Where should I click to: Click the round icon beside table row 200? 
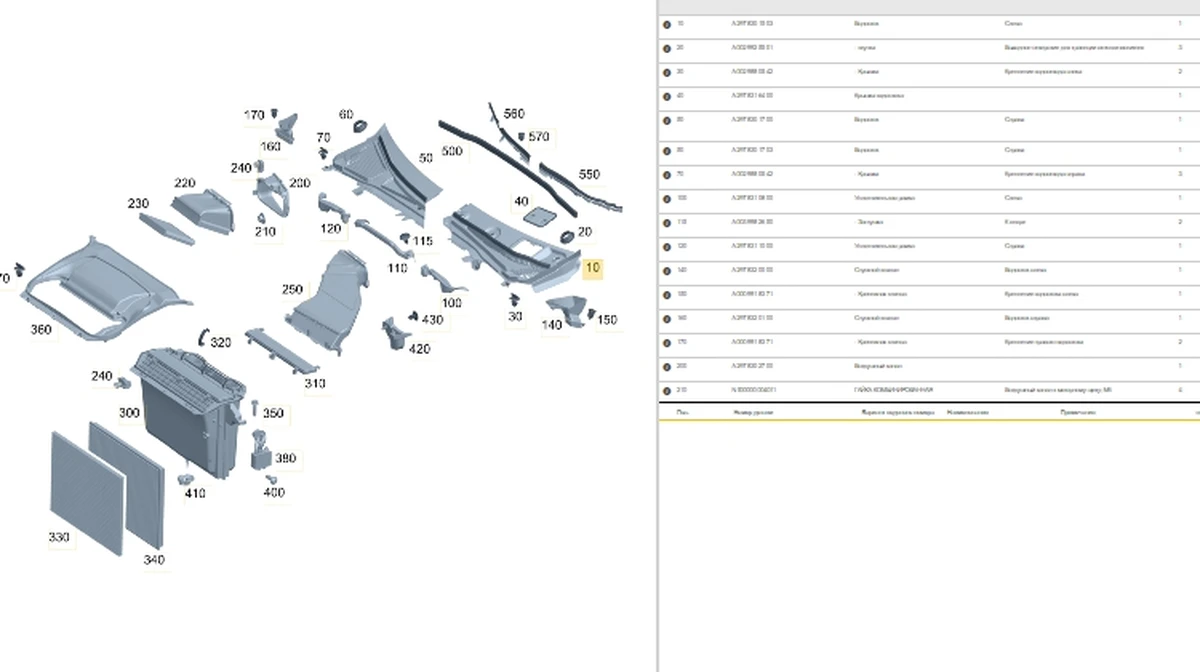667,367
